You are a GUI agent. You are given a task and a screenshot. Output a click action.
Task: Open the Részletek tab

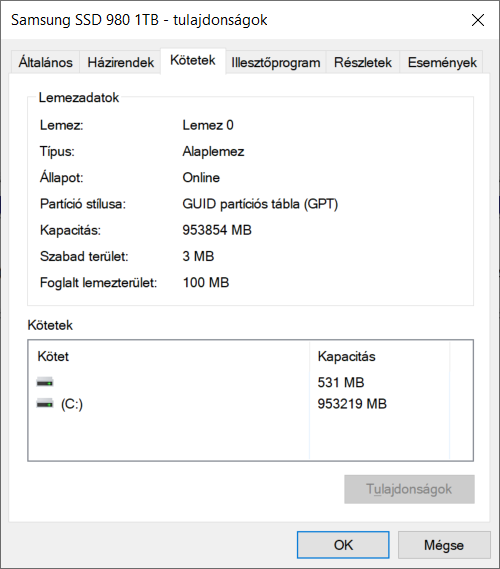click(363, 62)
